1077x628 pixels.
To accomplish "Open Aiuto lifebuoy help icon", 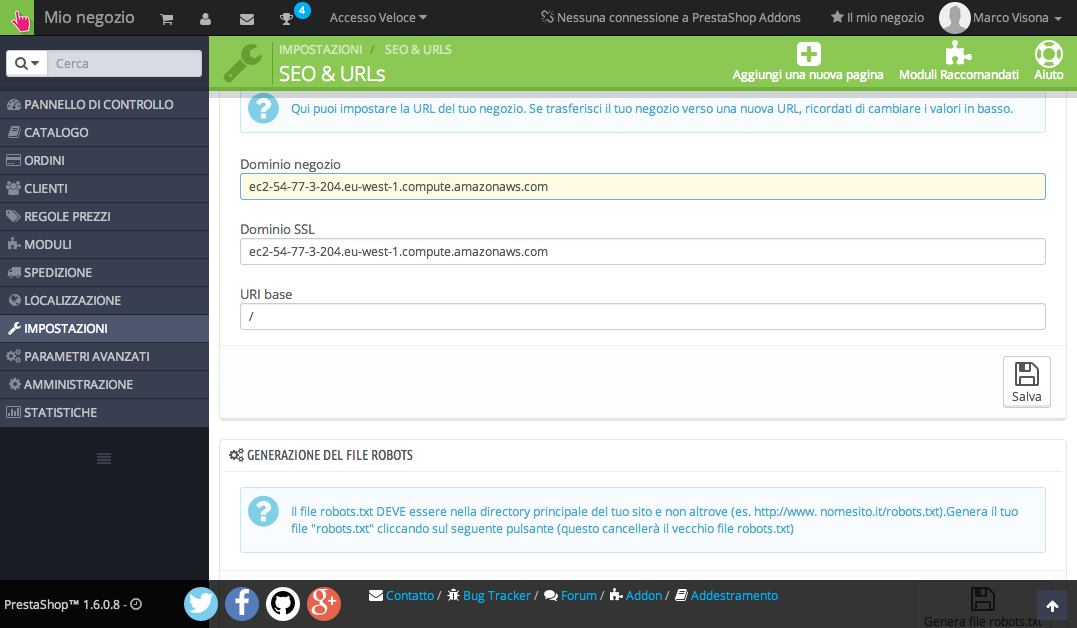I will [x=1048, y=54].
